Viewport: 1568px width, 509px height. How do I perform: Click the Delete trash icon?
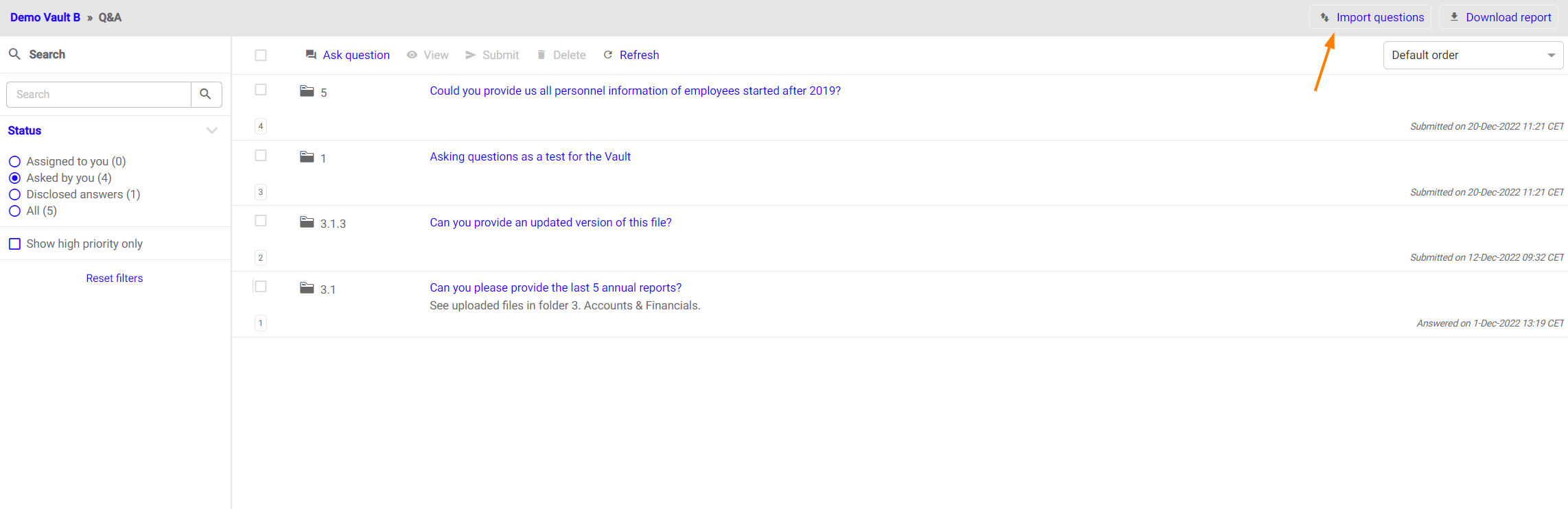[541, 55]
